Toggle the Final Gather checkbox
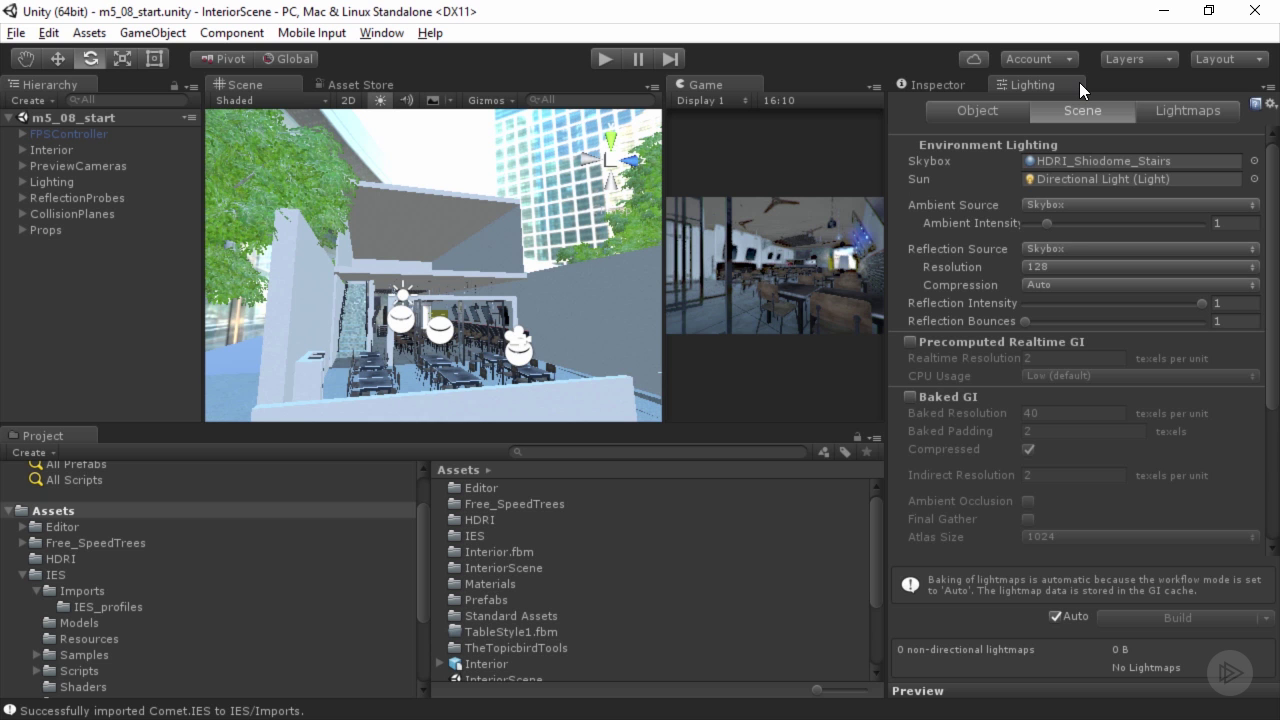Screen dimensions: 1280x720 1028,519
